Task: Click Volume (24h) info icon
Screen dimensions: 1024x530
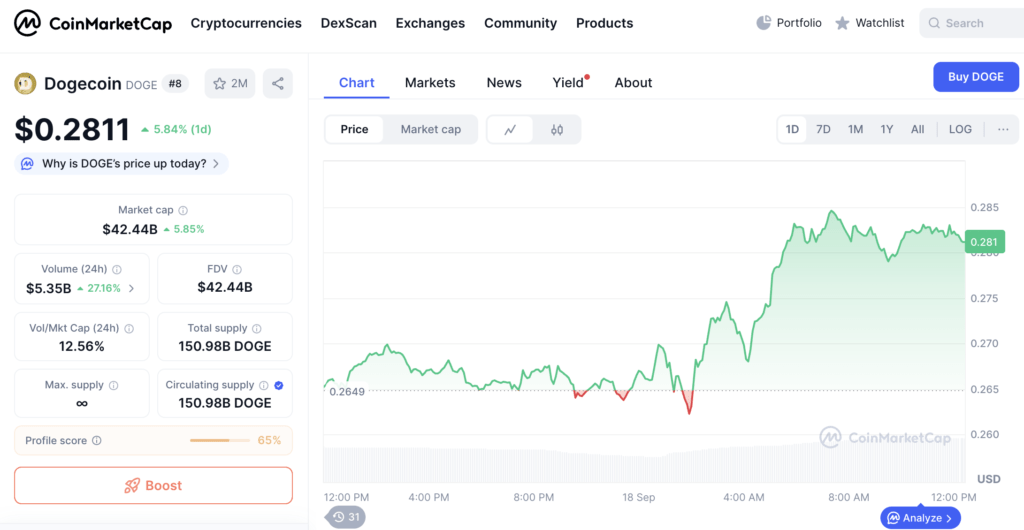Action: 117,270
